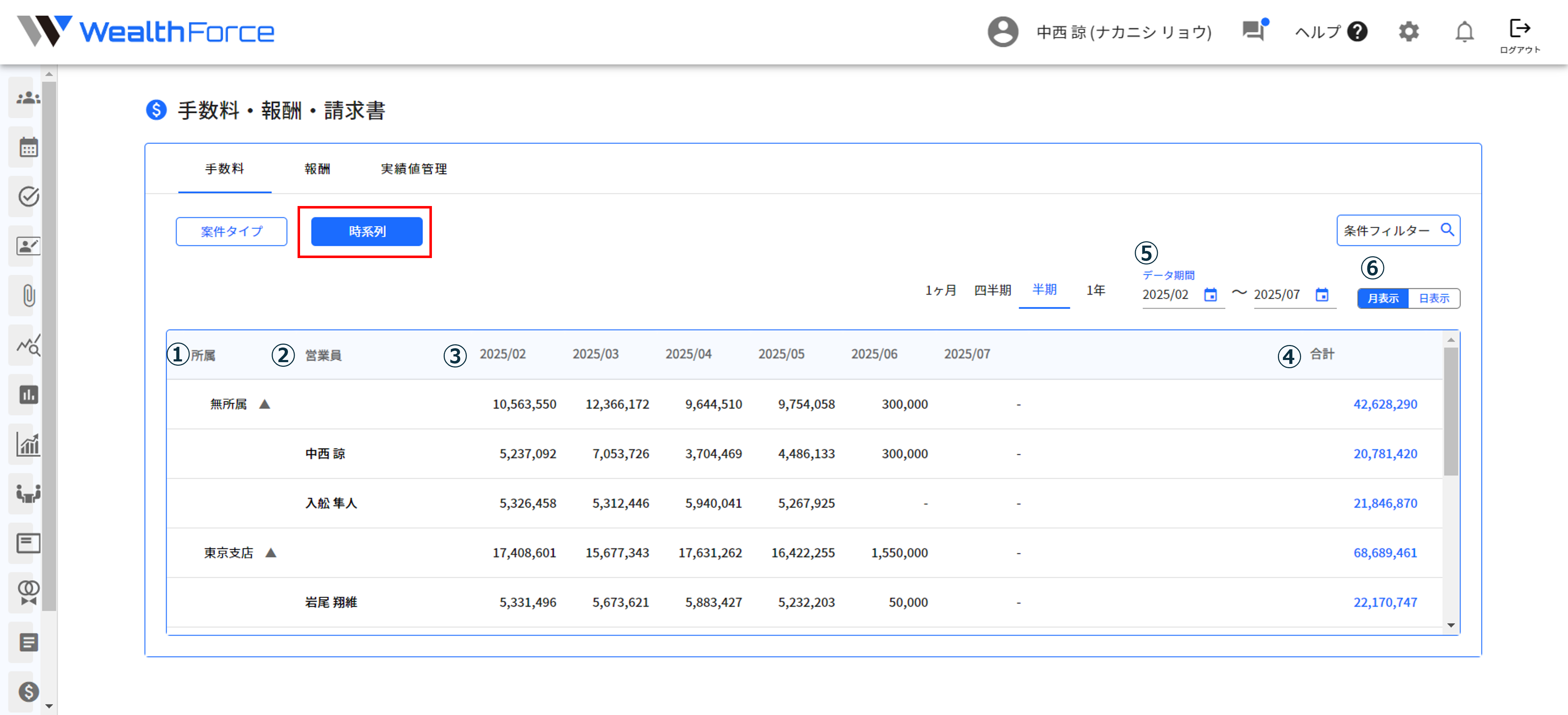Open the notification bell icon

click(1465, 32)
